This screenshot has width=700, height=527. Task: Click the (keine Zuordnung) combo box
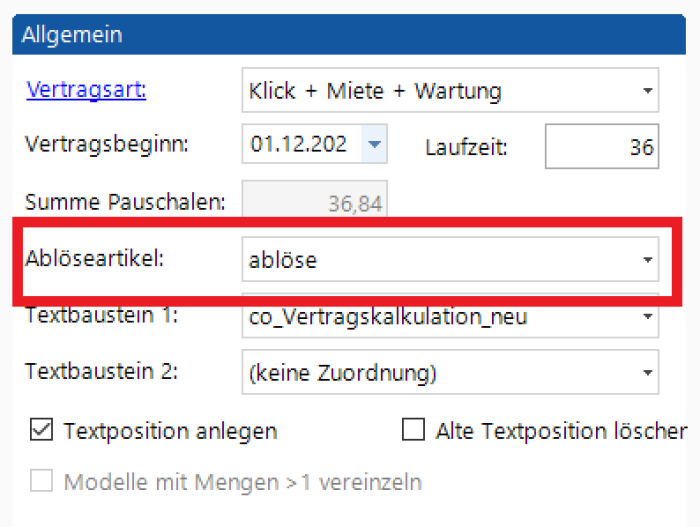450,372
